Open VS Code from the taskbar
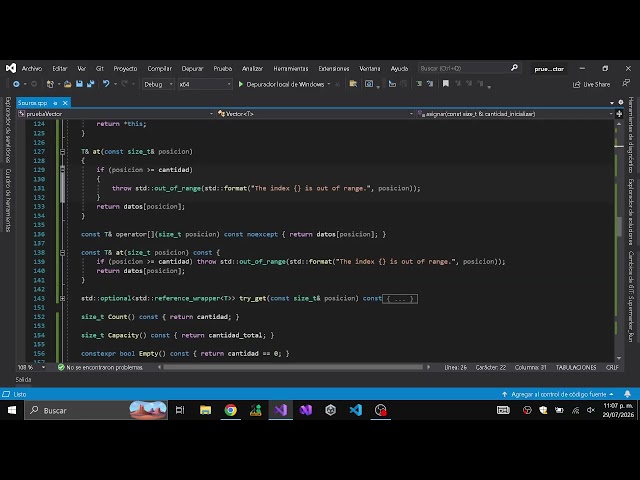Screen dimensions: 640x480 356,410
